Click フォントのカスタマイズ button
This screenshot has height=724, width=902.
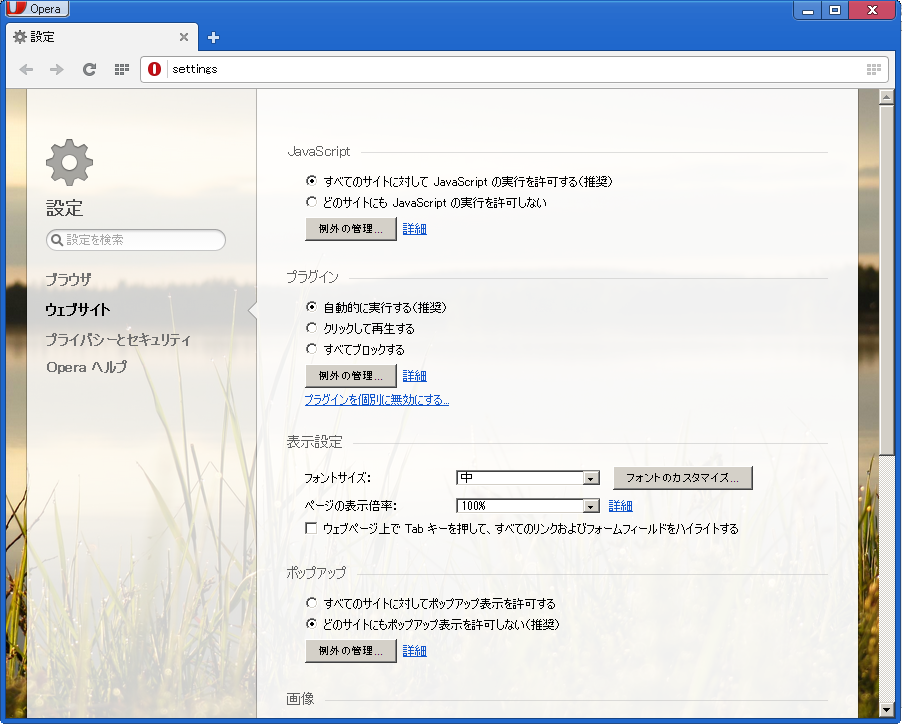pyautogui.click(x=682, y=477)
